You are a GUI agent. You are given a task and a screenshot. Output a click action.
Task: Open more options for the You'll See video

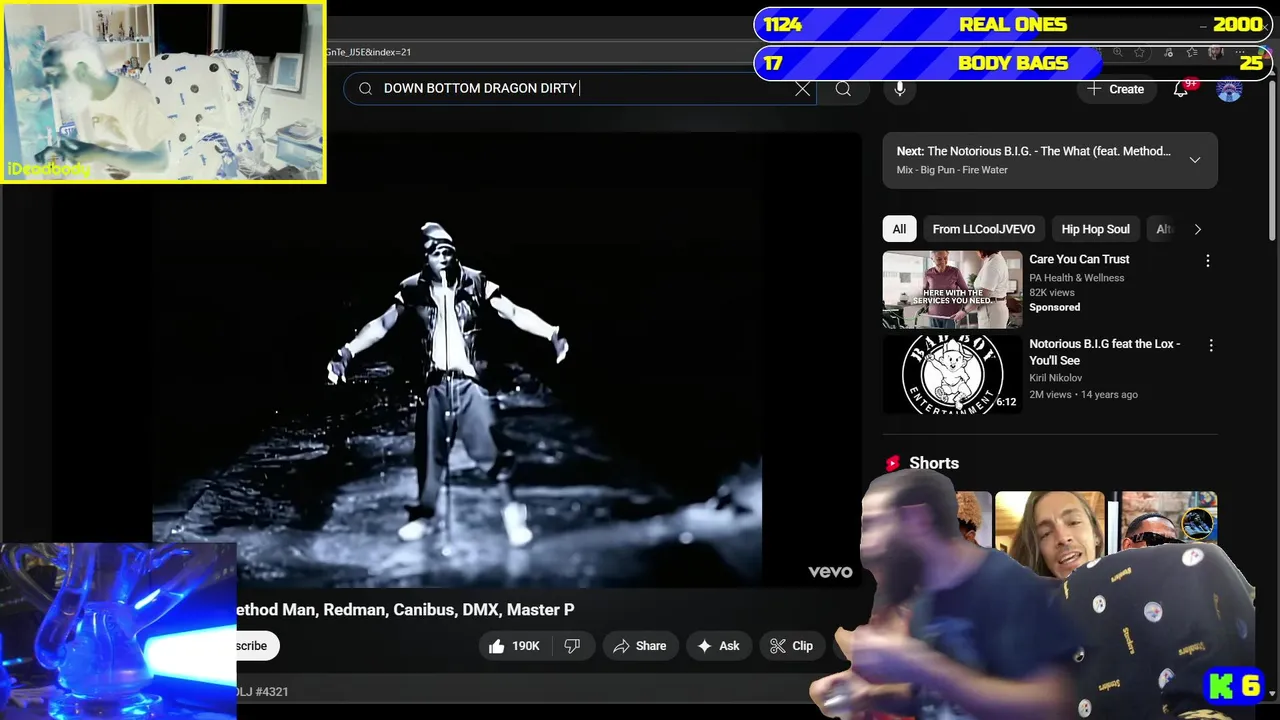(1210, 346)
